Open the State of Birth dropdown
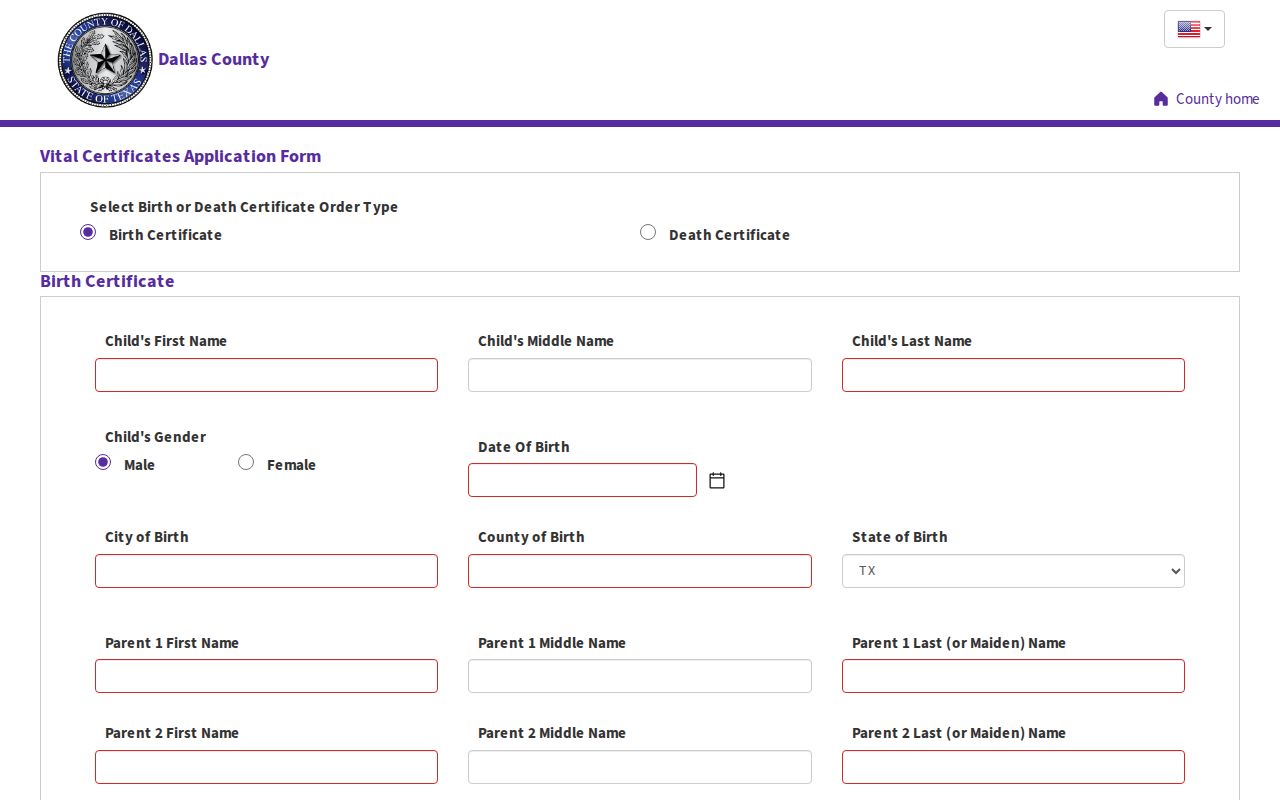 pyautogui.click(x=1013, y=571)
